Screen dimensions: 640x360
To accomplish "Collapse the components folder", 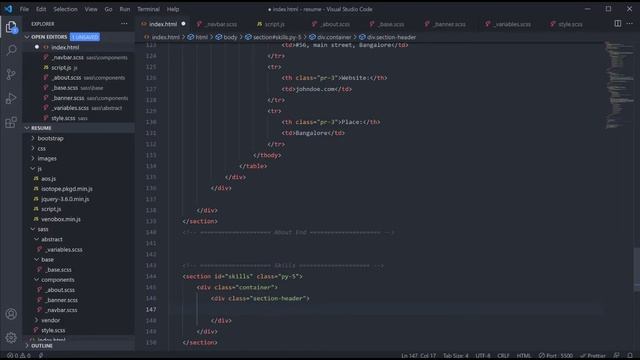I will tap(58, 280).
